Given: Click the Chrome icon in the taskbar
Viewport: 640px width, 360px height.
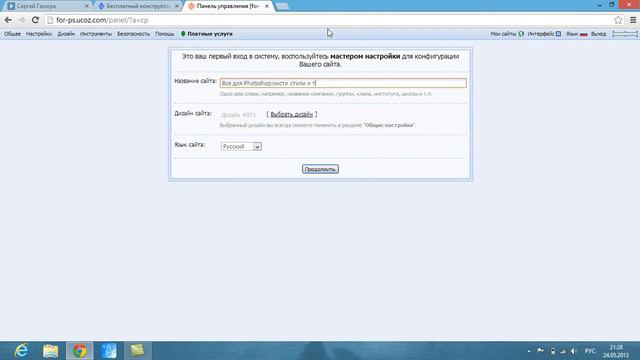Looking at the screenshot, I should click(x=80, y=351).
